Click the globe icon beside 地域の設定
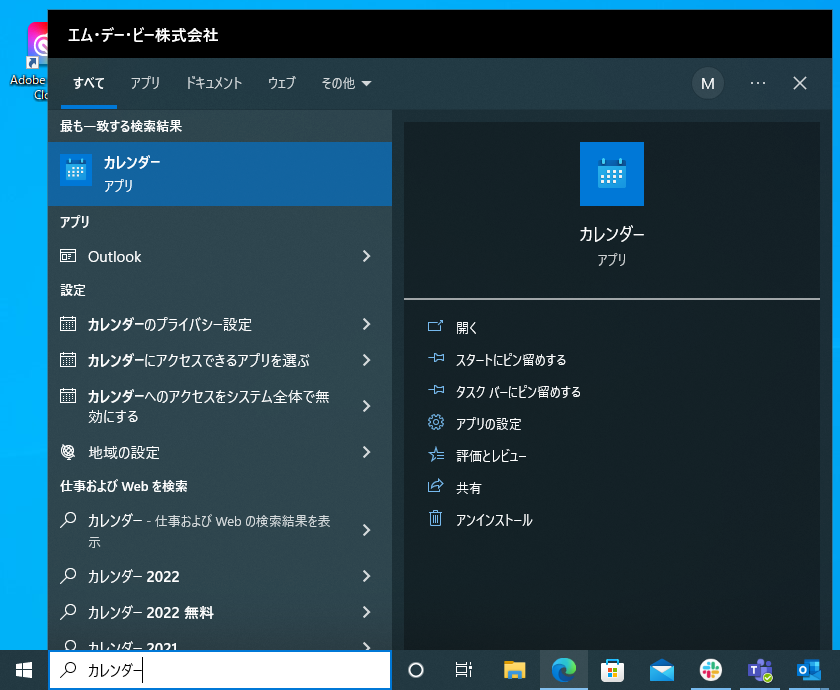 click(68, 452)
